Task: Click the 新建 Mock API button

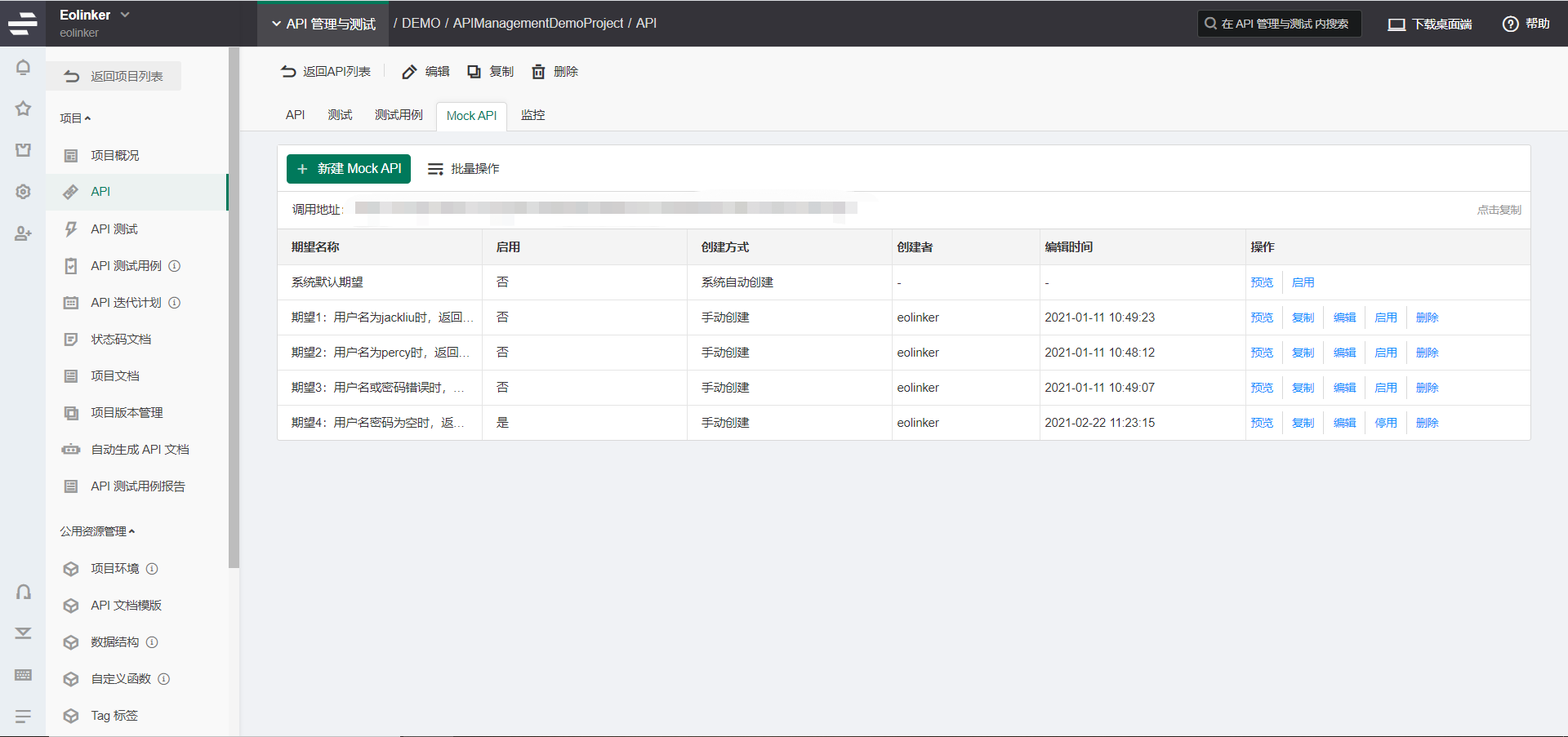Action: pos(349,169)
